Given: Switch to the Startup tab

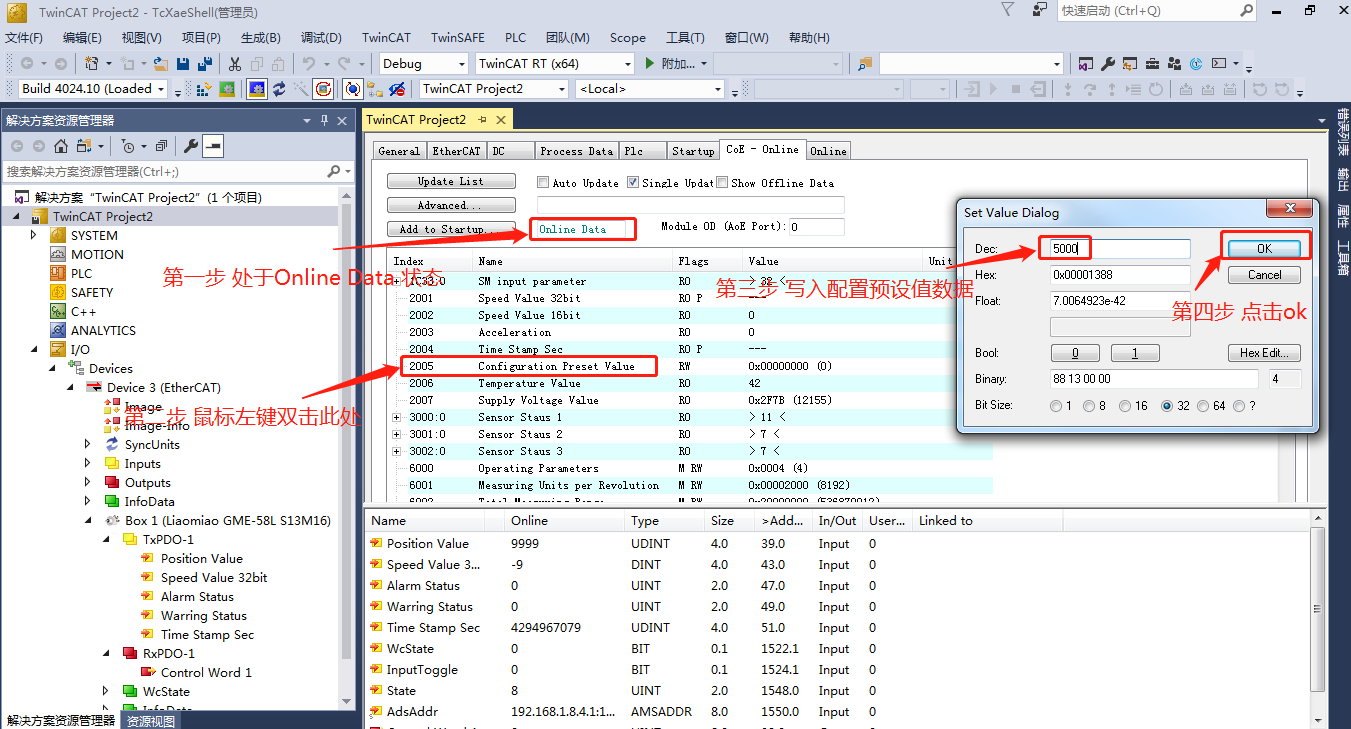Looking at the screenshot, I should pyautogui.click(x=693, y=151).
